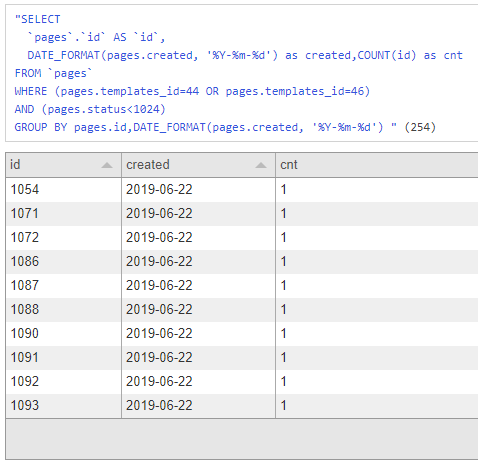Select the row with id 1054
The width and height of the screenshot is (478, 465).
click(242, 190)
